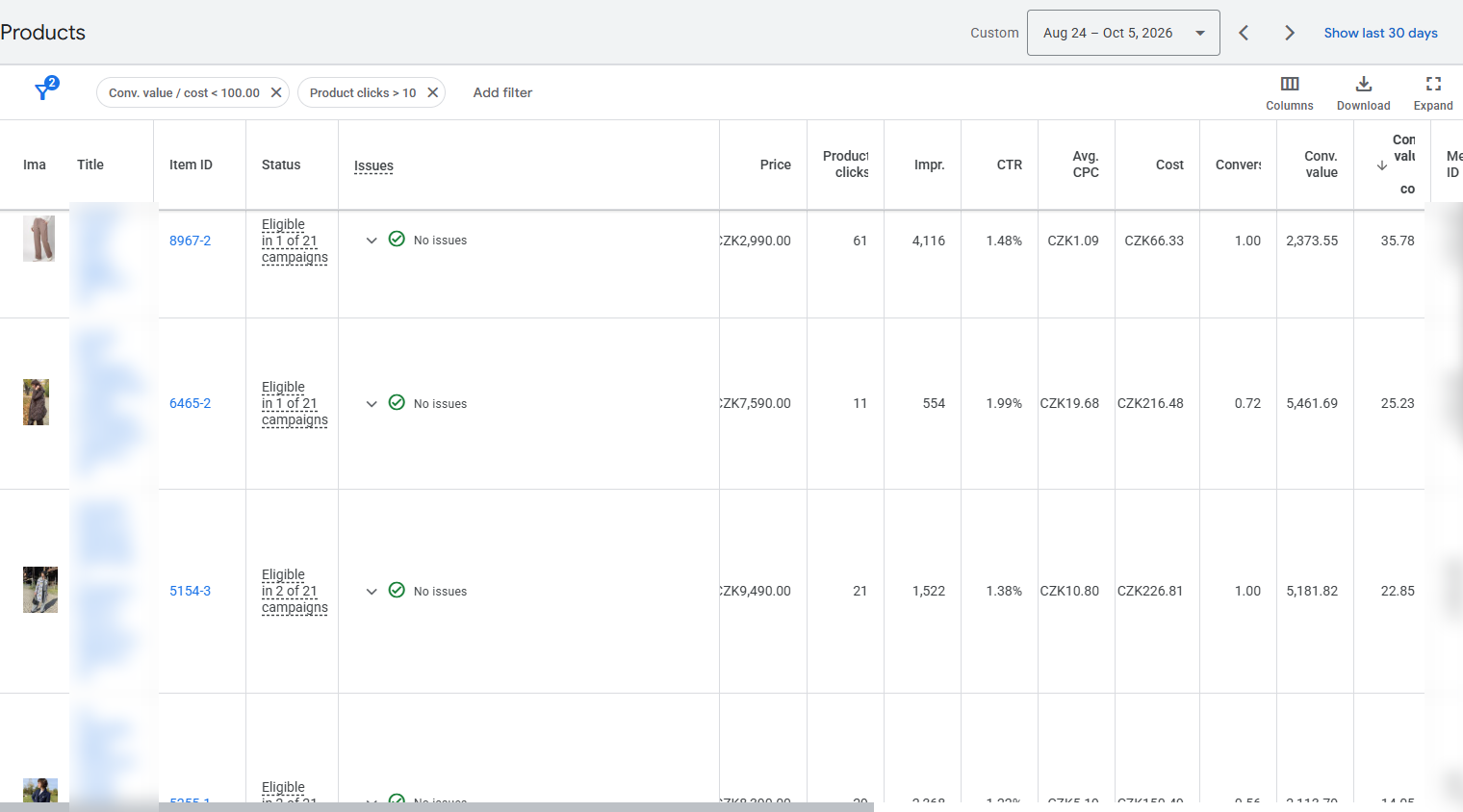Sort by the Issues column header
Screen dimensions: 1463x812
(x=373, y=165)
